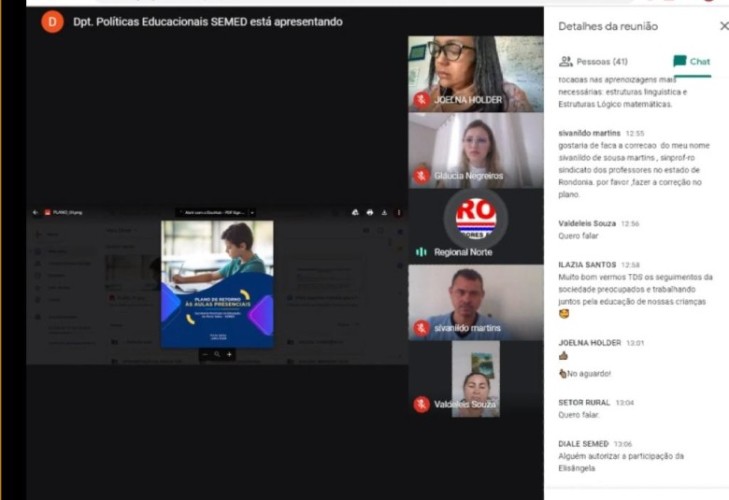Click the print icon in the preview toolbar

click(370, 212)
